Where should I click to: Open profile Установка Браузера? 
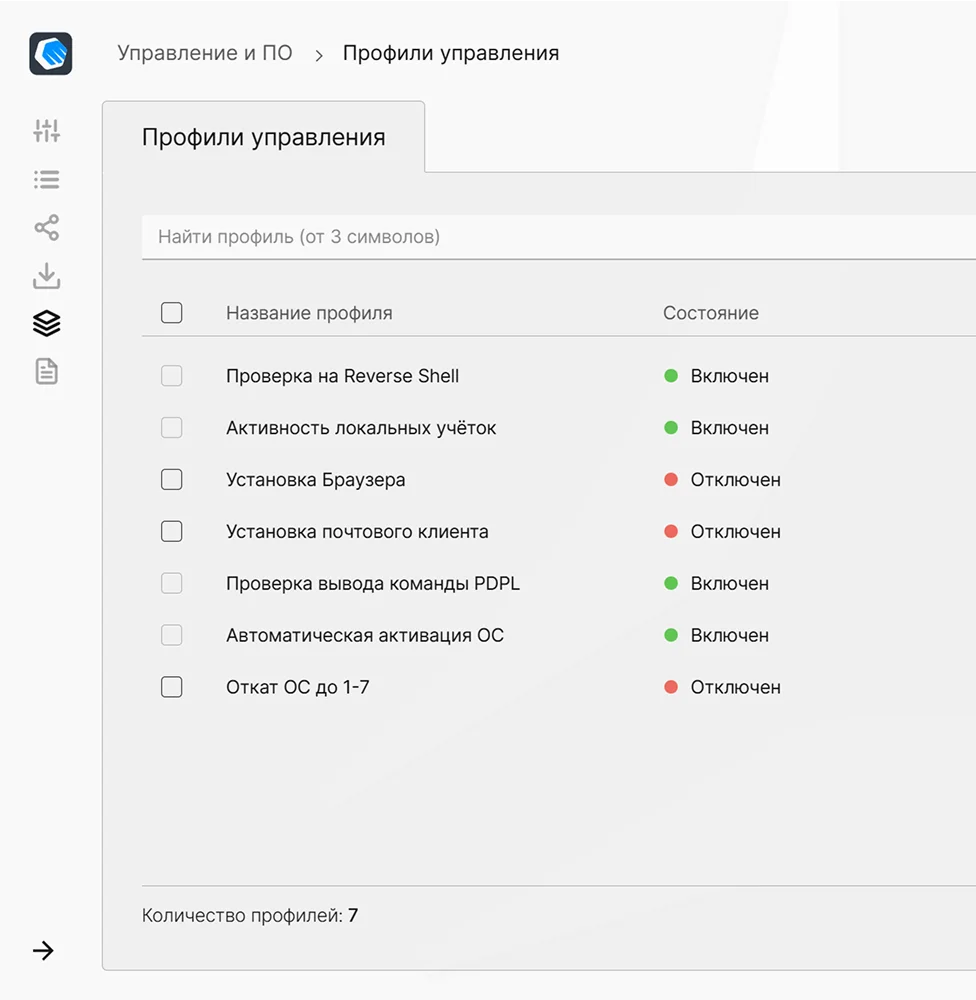[316, 480]
